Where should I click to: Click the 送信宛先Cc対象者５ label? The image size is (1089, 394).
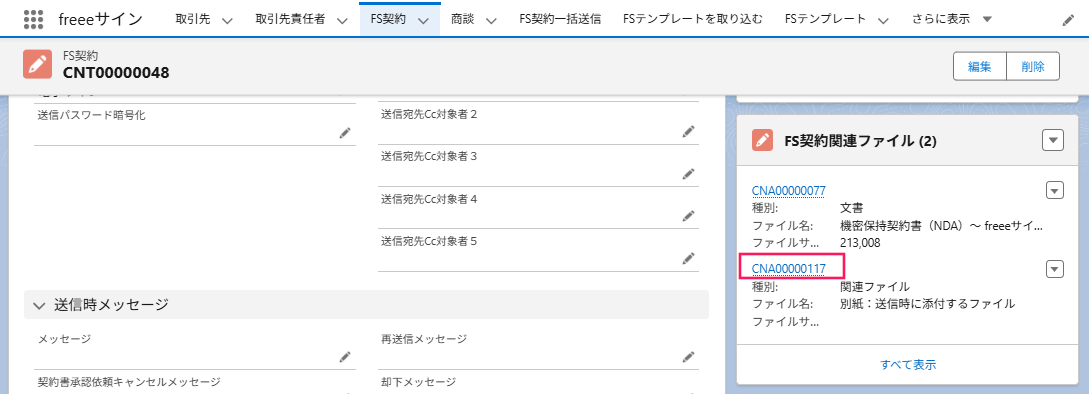click(x=429, y=241)
